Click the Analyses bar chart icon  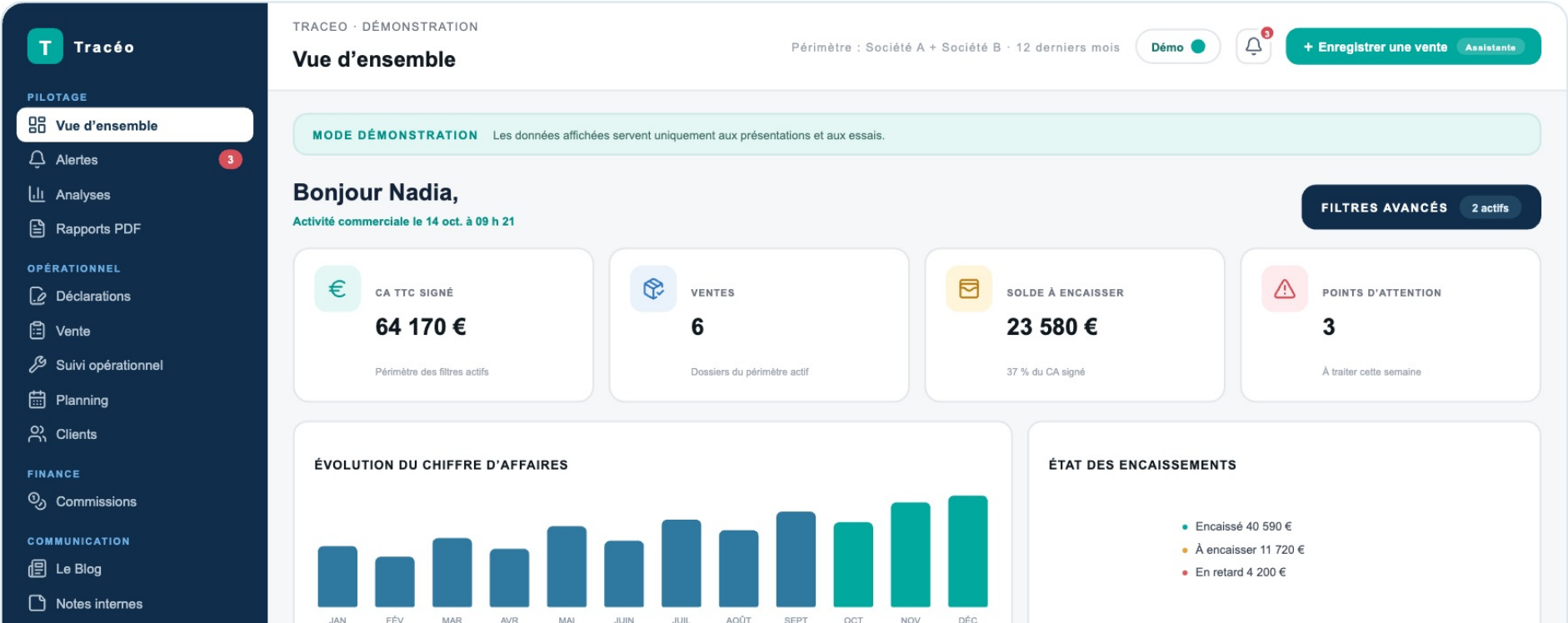(37, 194)
